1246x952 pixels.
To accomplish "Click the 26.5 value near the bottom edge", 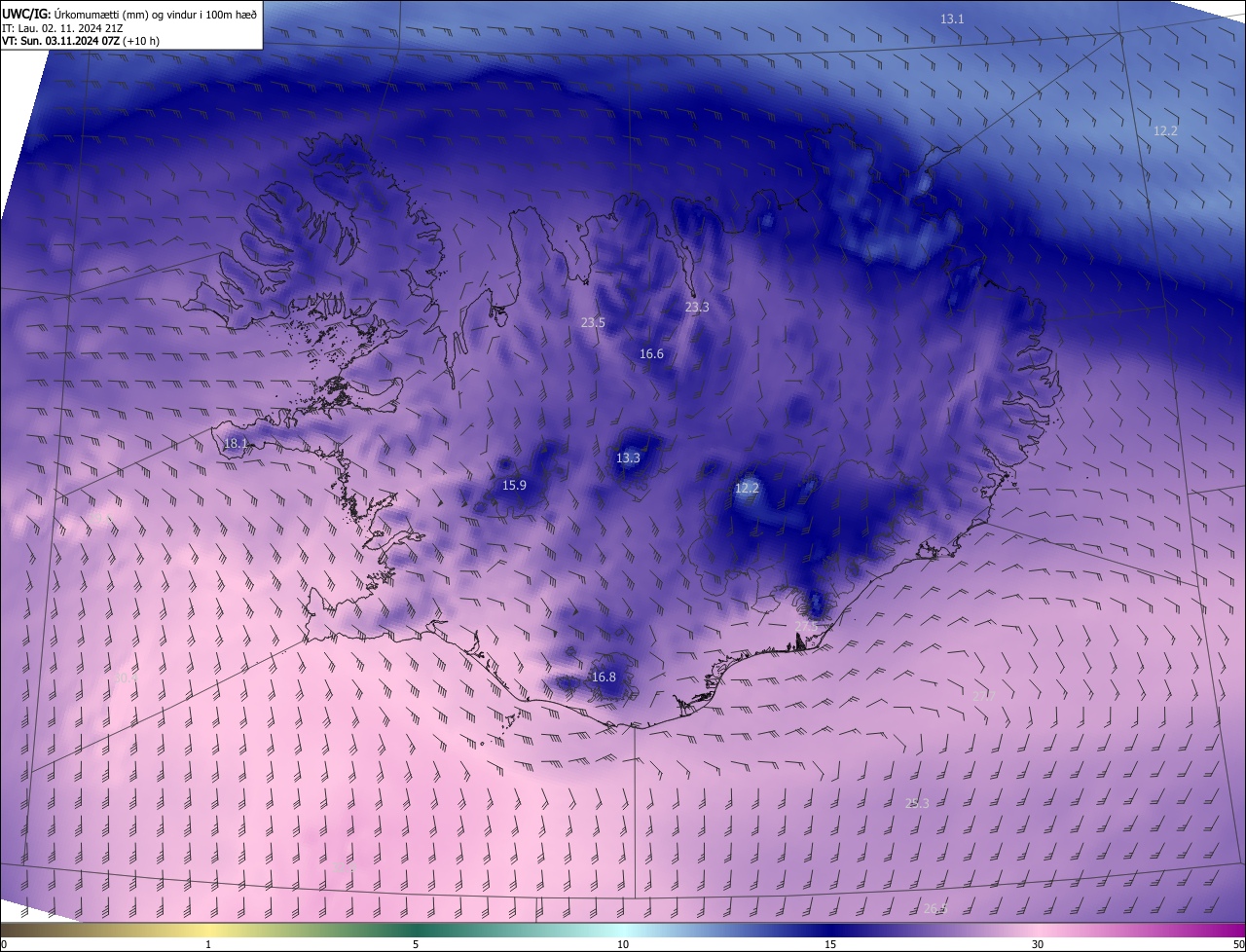I will pos(934,908).
